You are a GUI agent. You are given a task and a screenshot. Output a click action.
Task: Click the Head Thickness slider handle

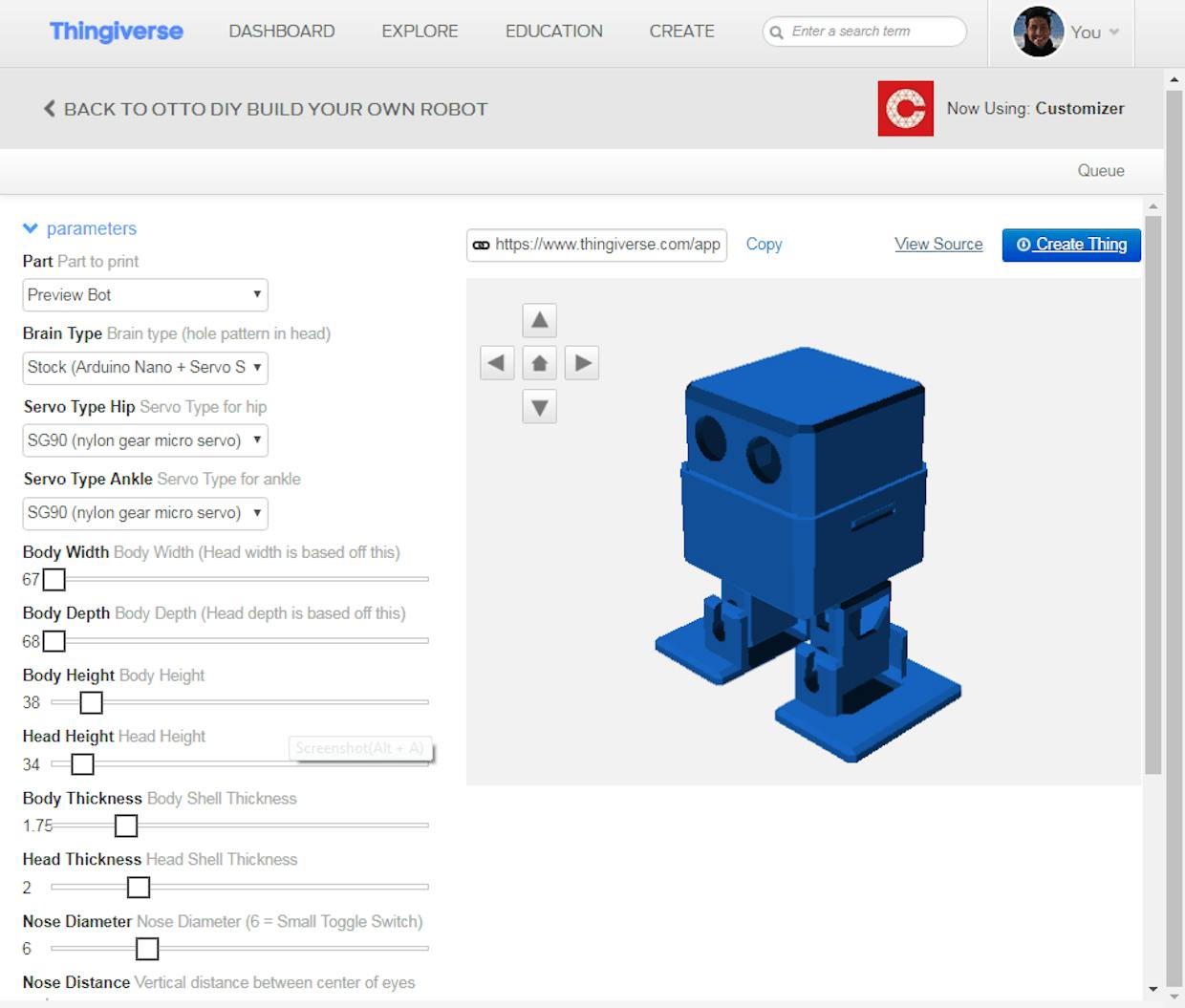[x=139, y=888]
